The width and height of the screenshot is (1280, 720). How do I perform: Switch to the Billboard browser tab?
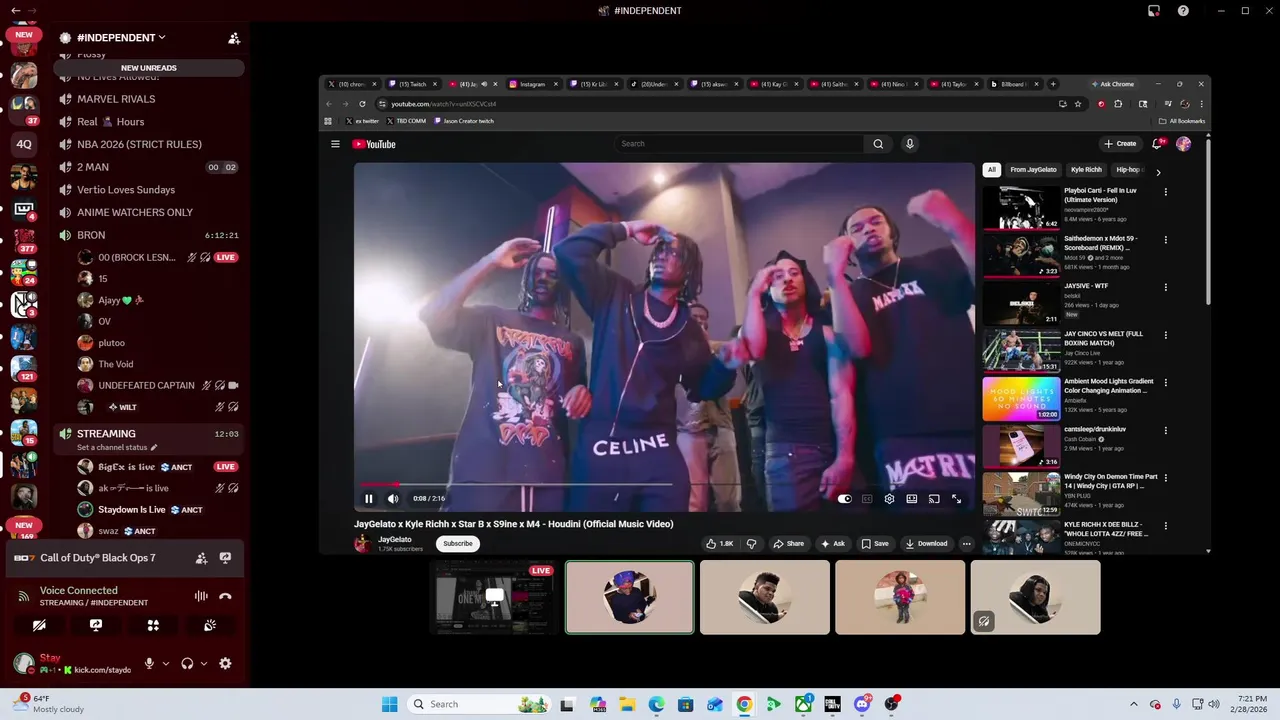[x=1014, y=84]
